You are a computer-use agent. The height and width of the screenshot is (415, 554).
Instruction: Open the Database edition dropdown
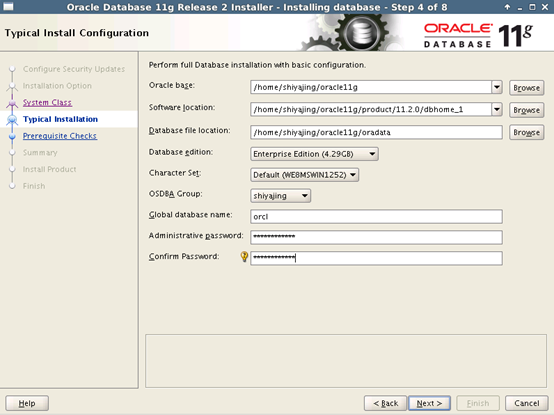pos(314,154)
